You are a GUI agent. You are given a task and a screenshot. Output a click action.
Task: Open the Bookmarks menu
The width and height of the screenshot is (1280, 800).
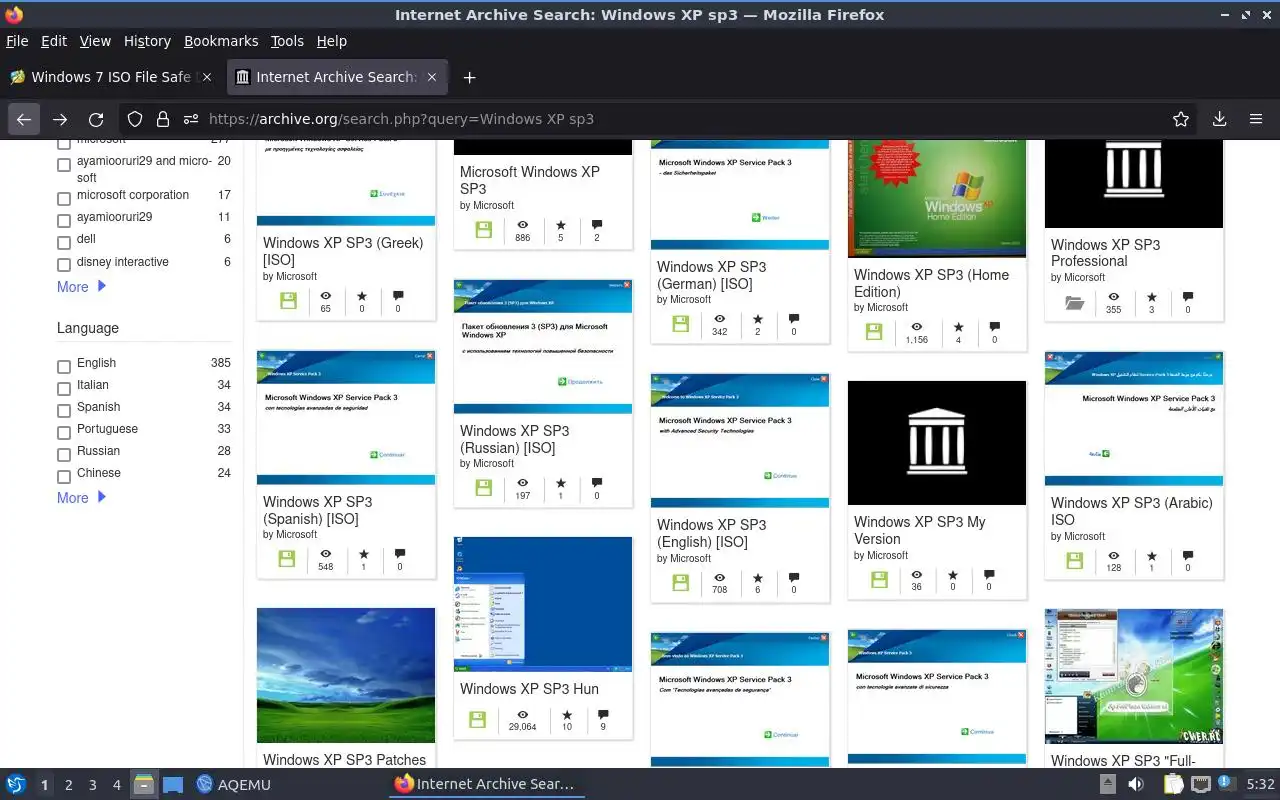pos(221,41)
